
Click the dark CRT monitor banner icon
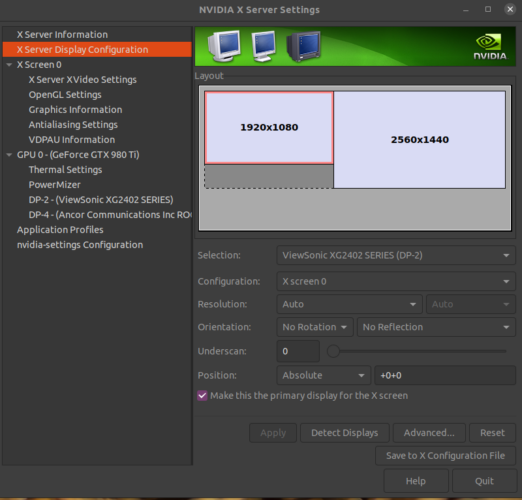tap(304, 46)
